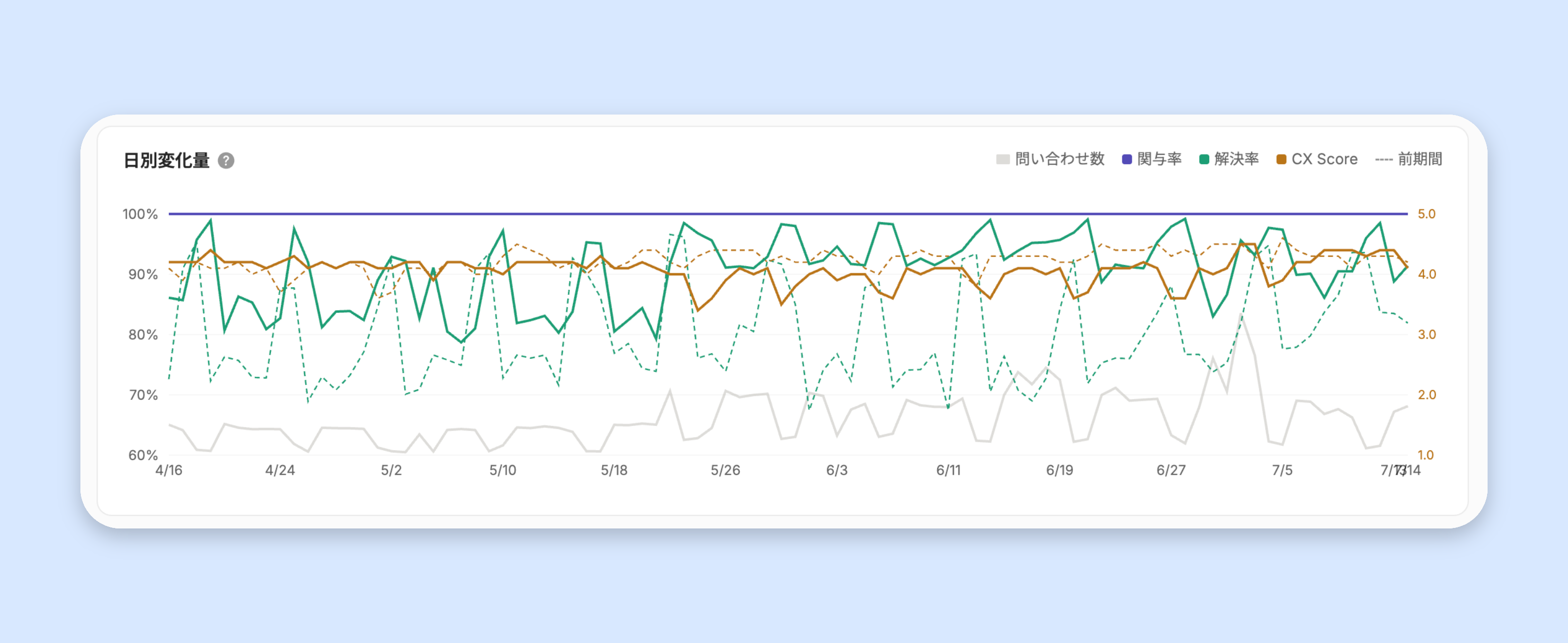The image size is (1568, 643).
Task: Click the 5/10 date label
Action: pos(503,470)
